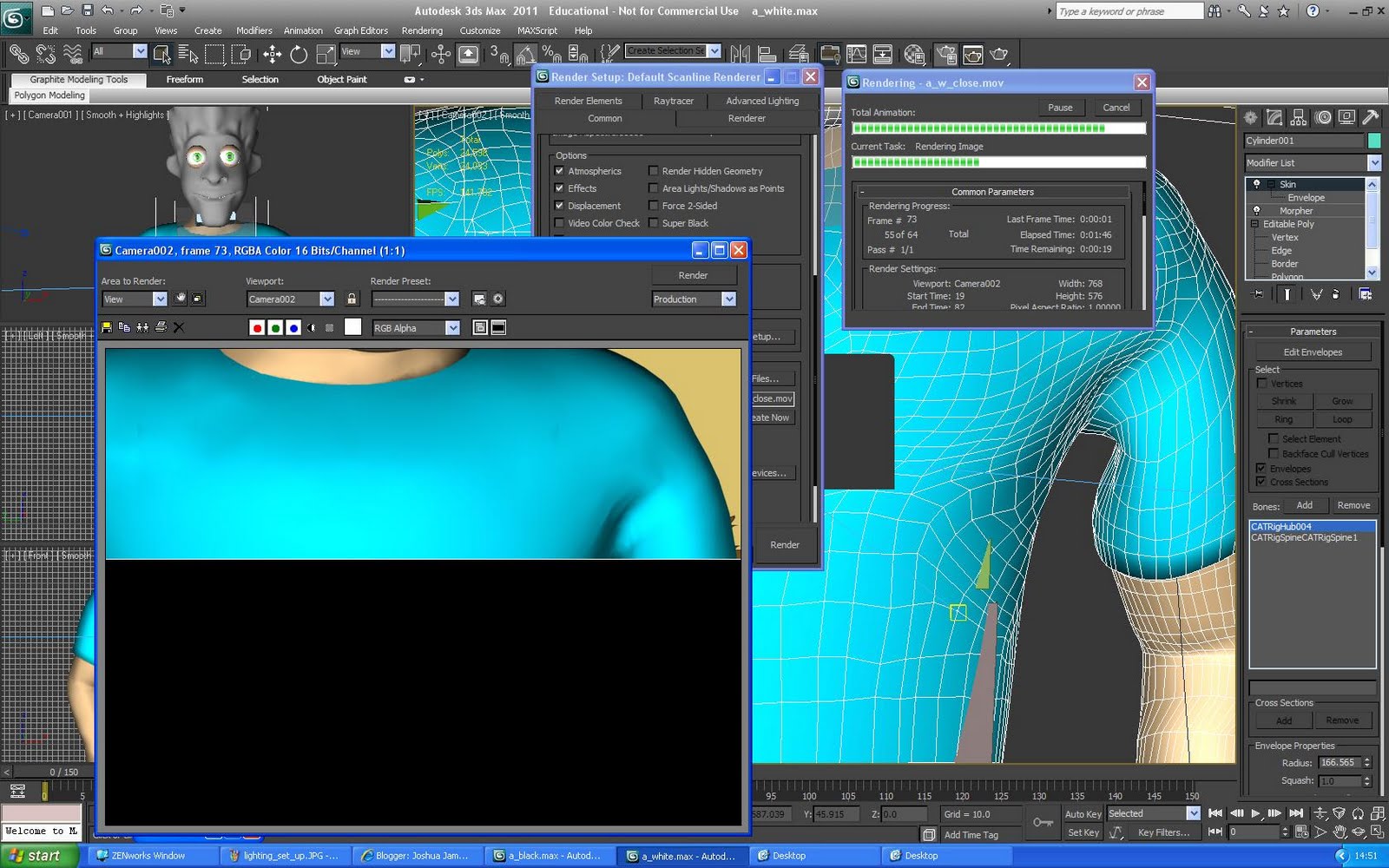
Task: Click the Orbit viewport tool
Action: (x=1359, y=832)
